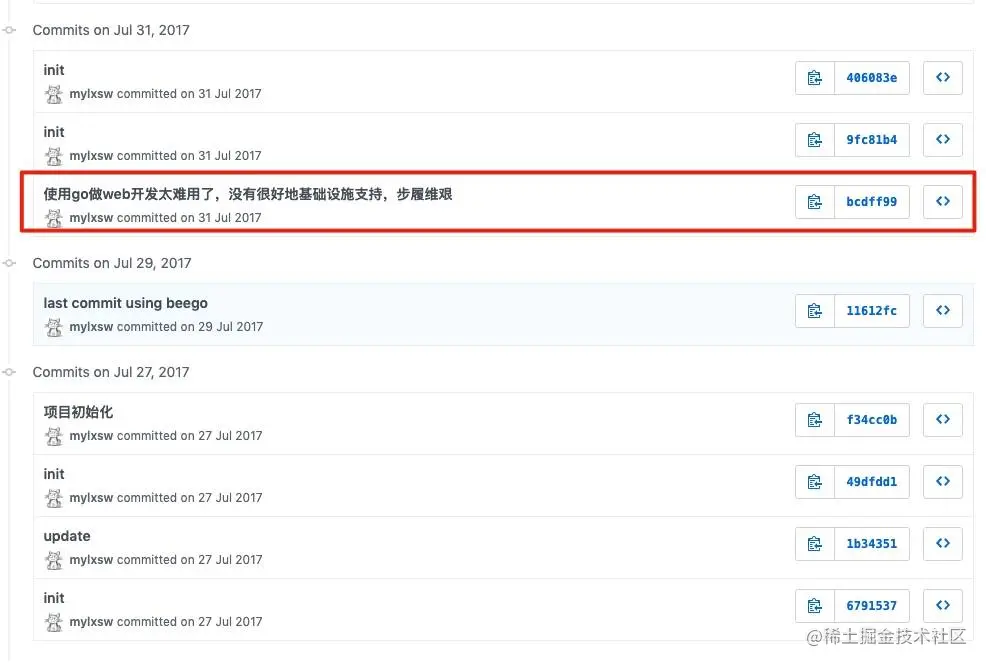Browse repository at commit bcdff99
986x666 pixels.
943,202
